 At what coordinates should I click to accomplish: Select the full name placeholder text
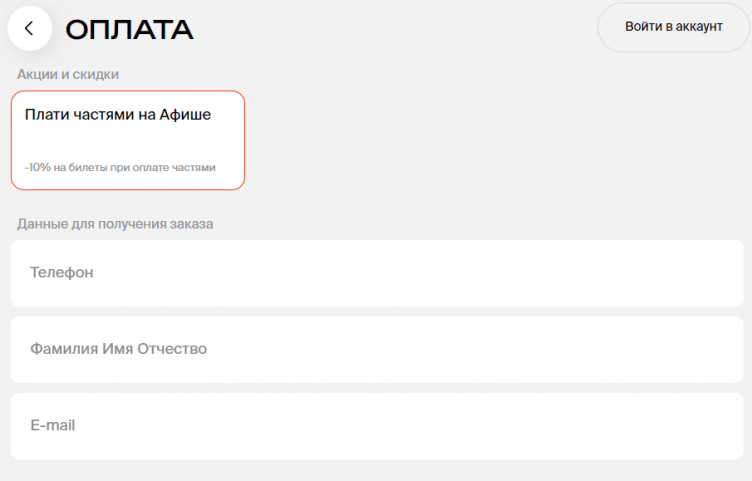pos(118,349)
